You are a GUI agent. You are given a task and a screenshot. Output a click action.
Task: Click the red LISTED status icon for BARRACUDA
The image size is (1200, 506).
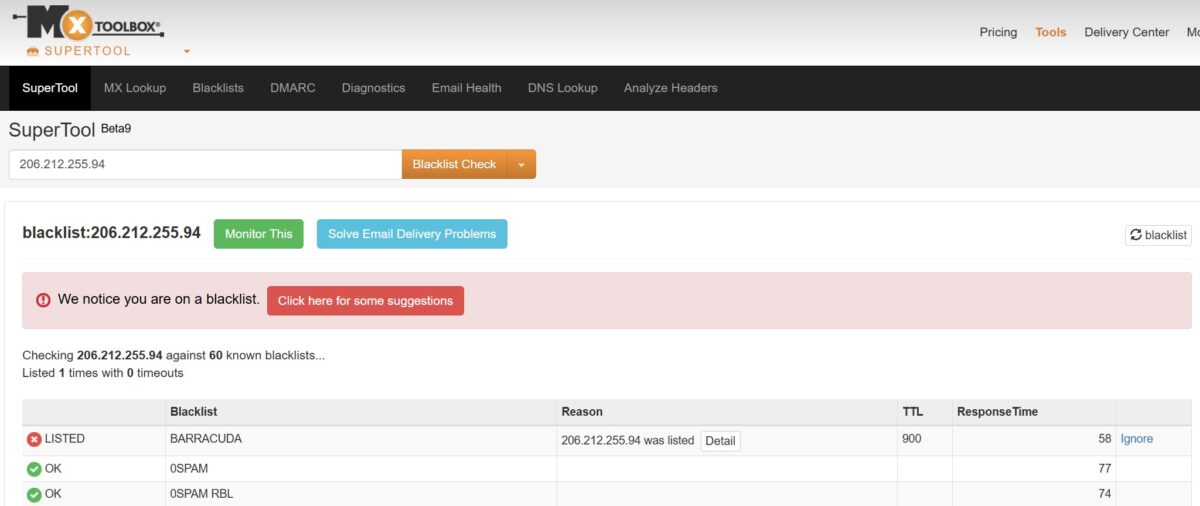click(34, 439)
